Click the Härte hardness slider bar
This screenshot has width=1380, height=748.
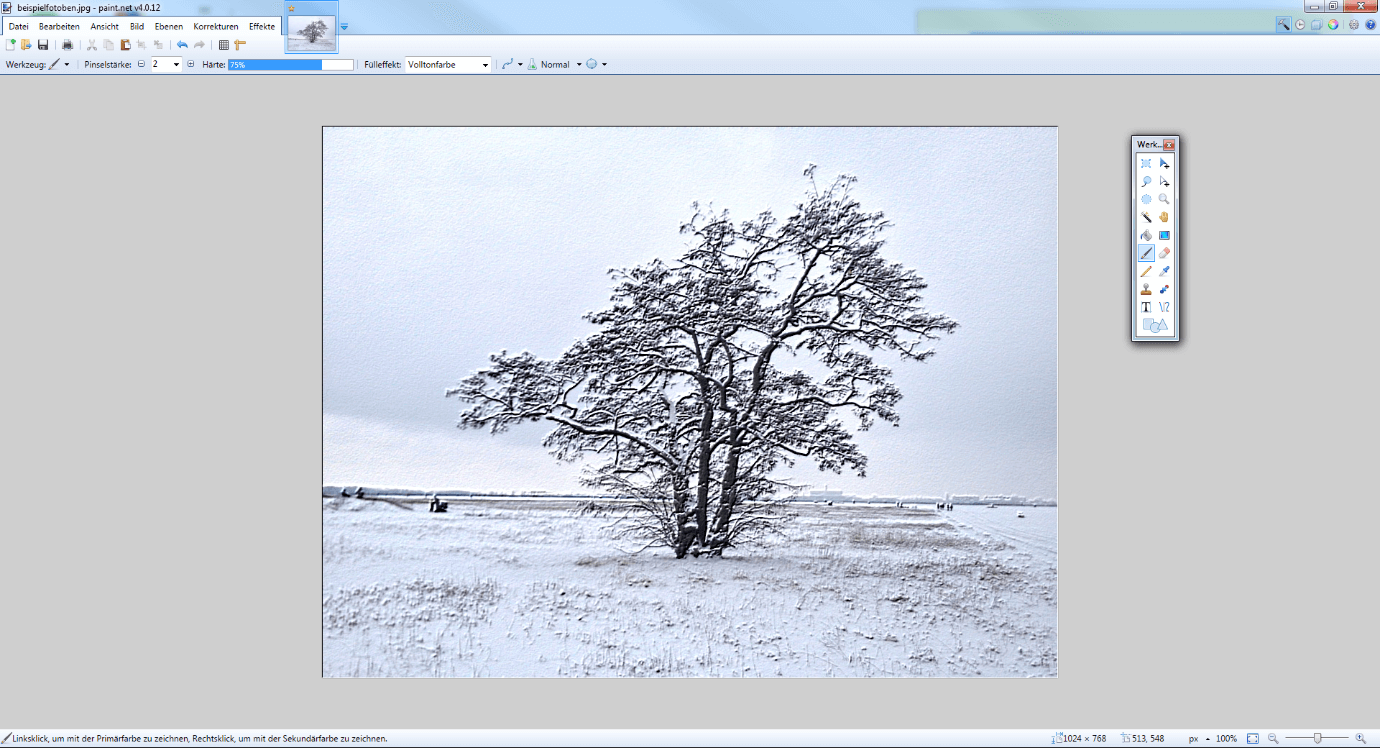(290, 65)
